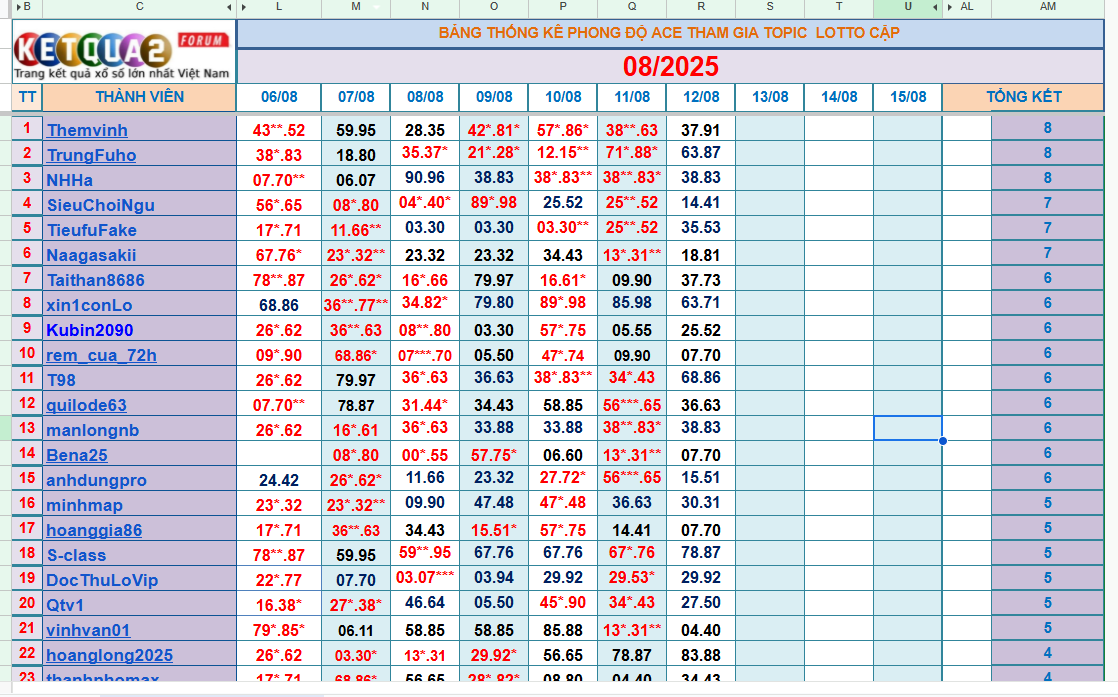
Task: Select the empty 06/08 cell in Bena25 row
Action: pos(279,453)
